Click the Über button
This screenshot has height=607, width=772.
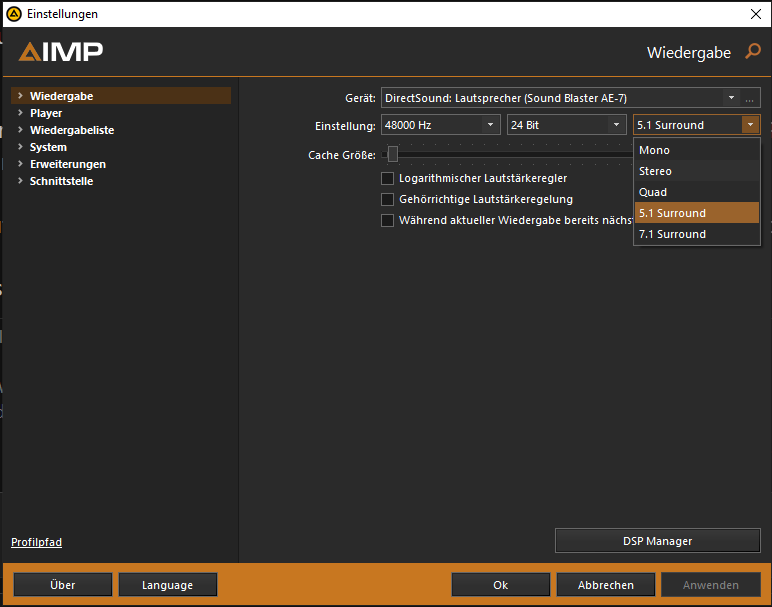[63, 584]
